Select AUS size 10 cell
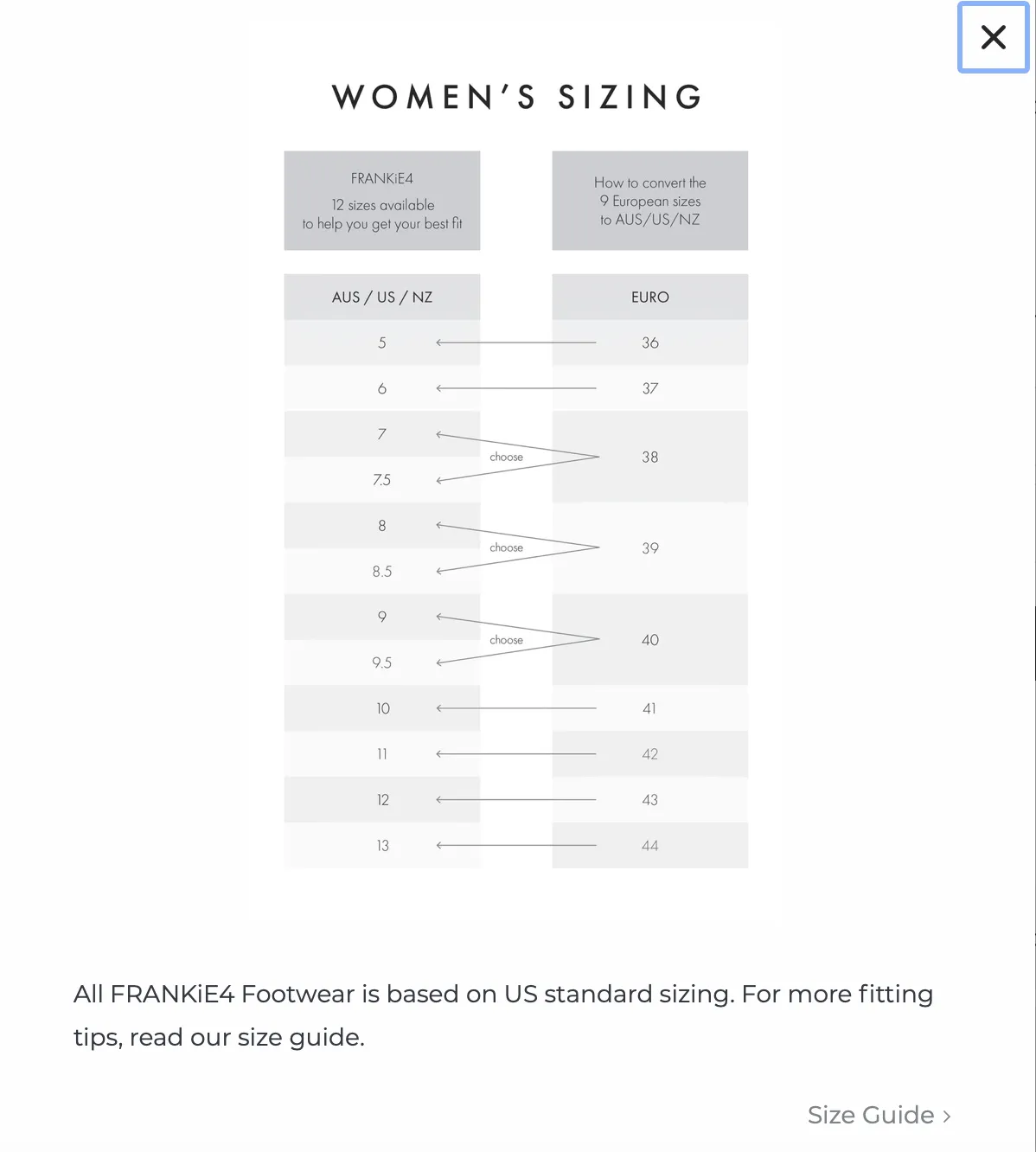The width and height of the screenshot is (1036, 1152). point(382,708)
